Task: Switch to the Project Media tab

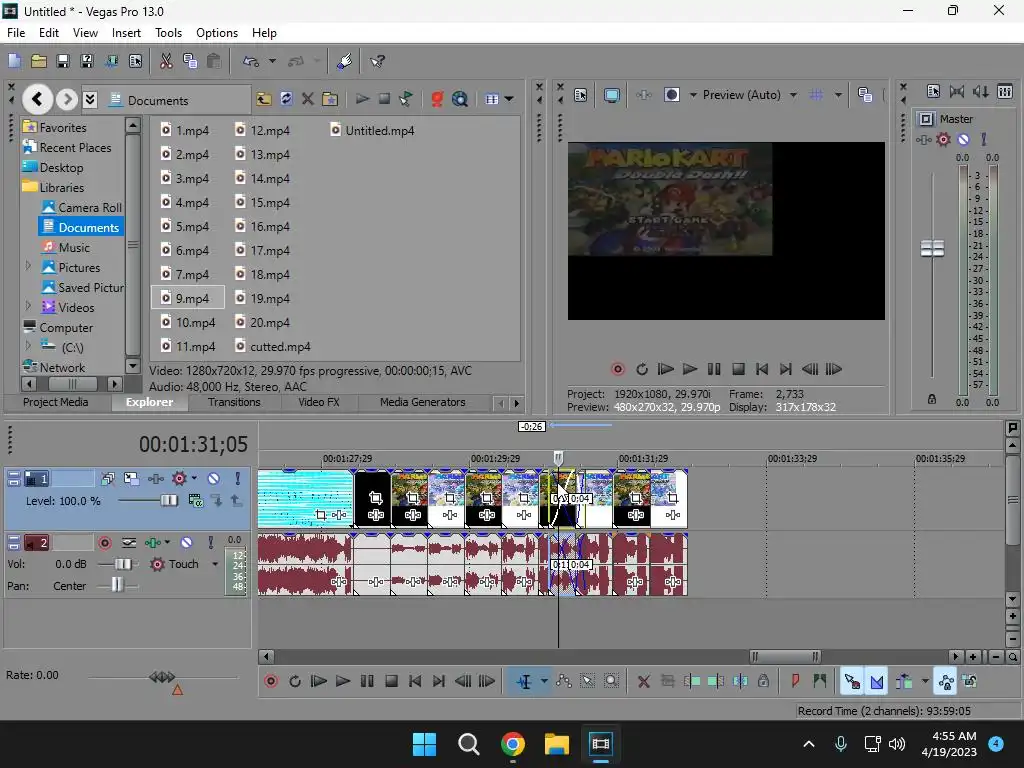Action: (56, 402)
